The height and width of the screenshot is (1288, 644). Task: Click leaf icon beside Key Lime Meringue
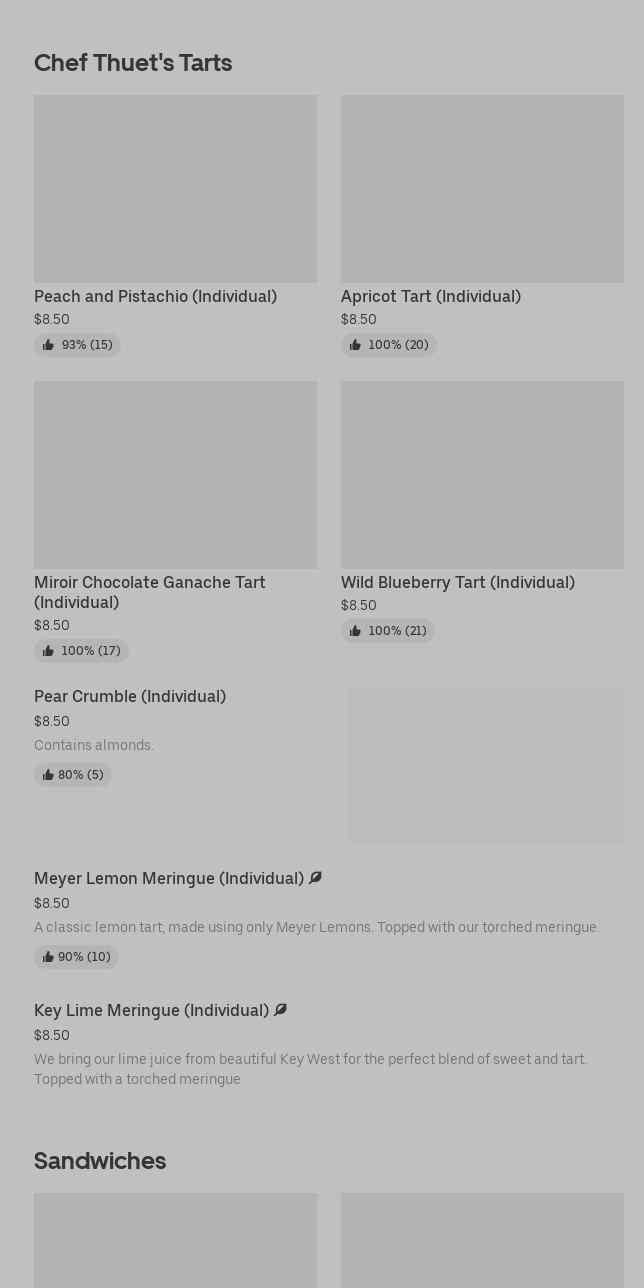click(x=280, y=1010)
